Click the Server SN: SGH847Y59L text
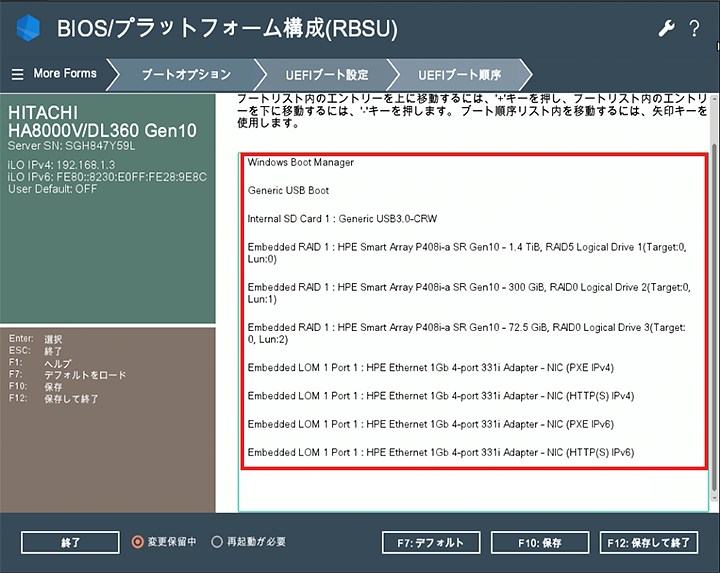Viewport: 720px width, 573px height. [x=71, y=146]
